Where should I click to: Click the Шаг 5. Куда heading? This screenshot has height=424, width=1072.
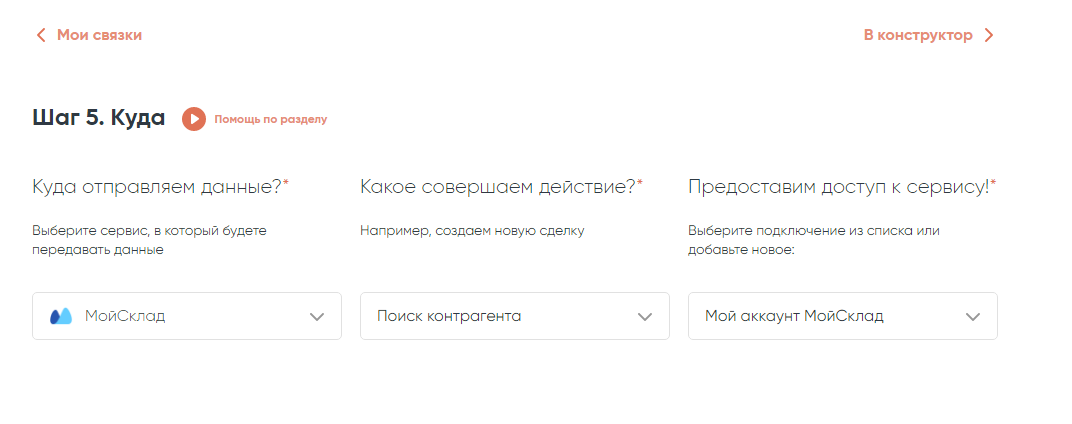point(99,118)
